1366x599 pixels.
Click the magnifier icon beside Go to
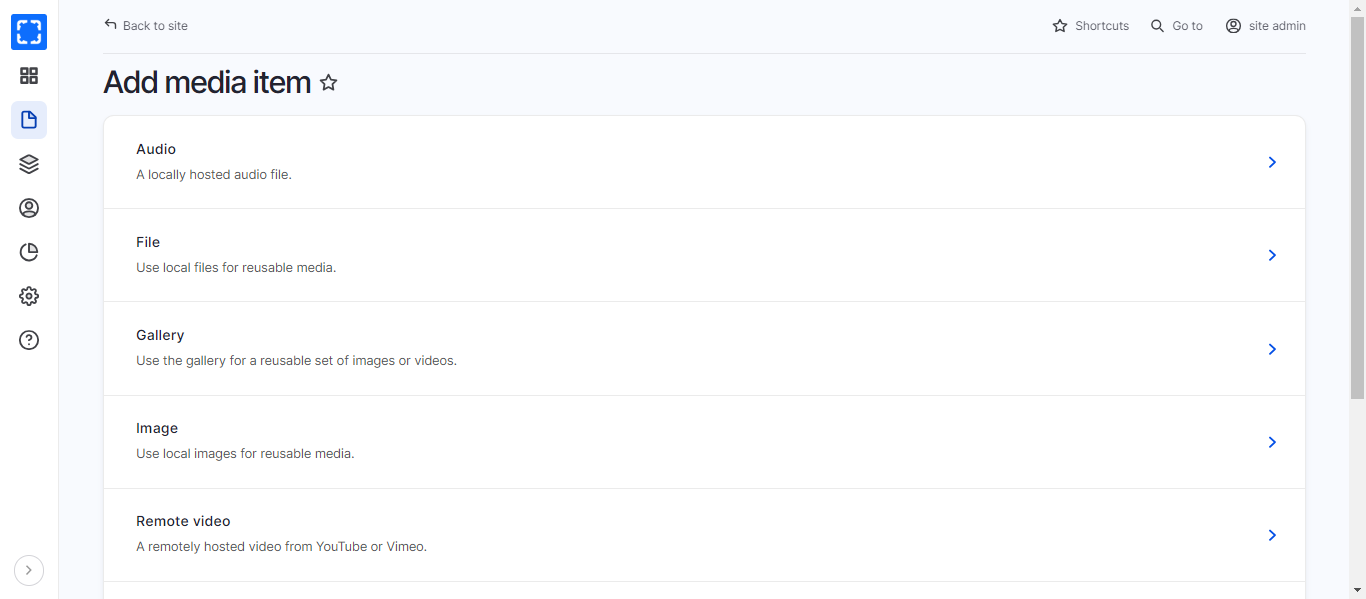click(x=1157, y=26)
